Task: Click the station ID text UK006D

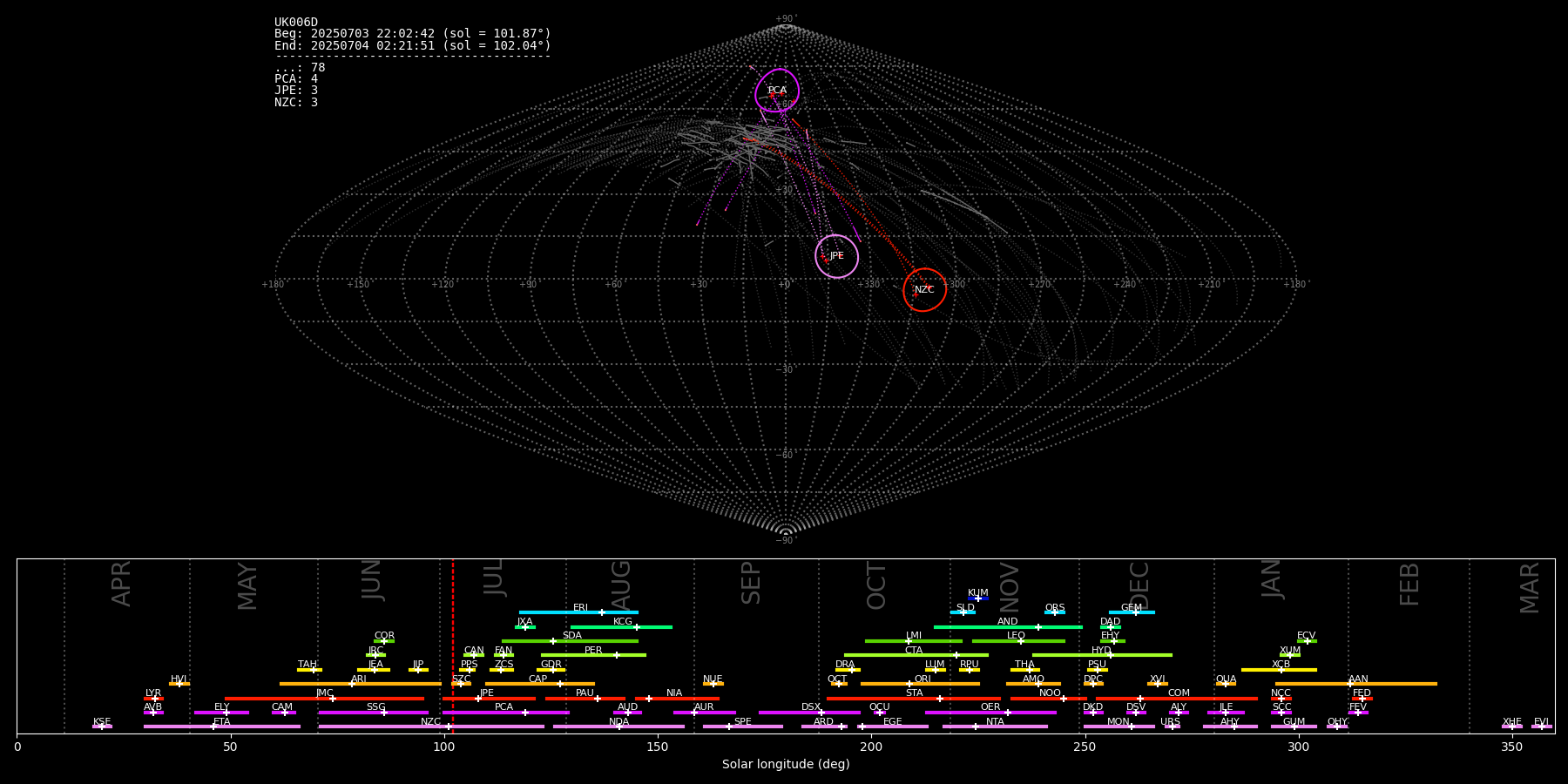Action: pyautogui.click(x=296, y=23)
